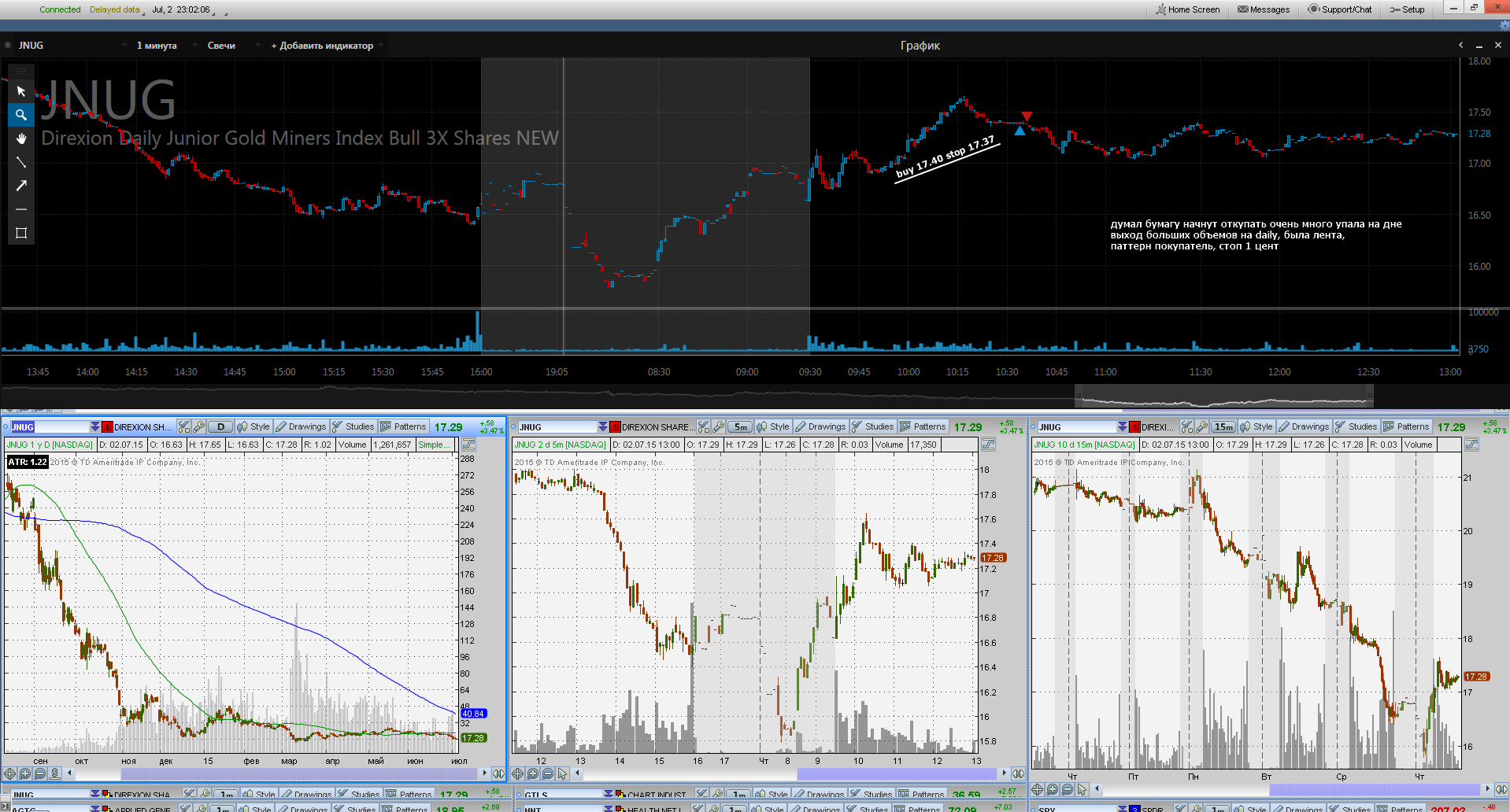Click the link circle left of JNUG in daily chart
1510x812 pixels.
coord(7,426)
